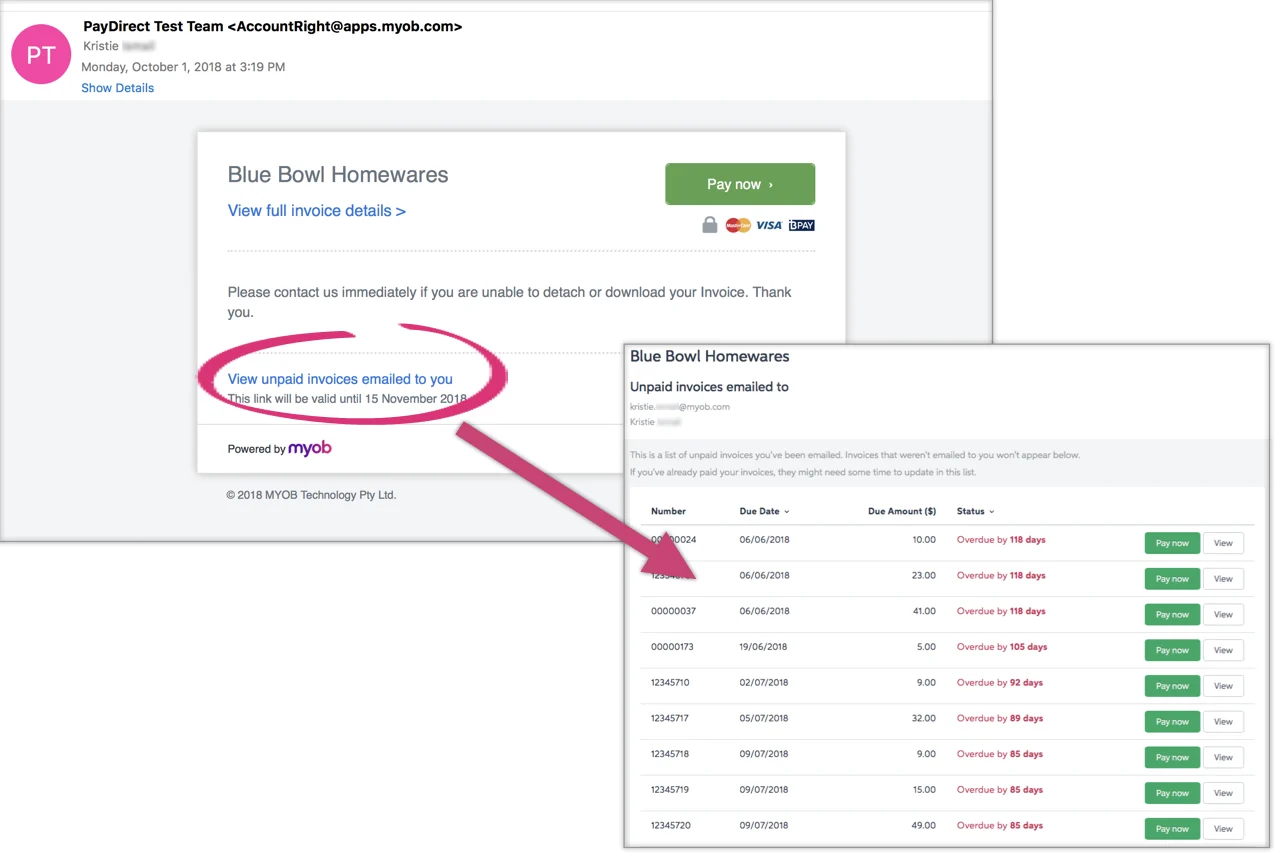Click the myob logo in email footer

(x=310, y=448)
